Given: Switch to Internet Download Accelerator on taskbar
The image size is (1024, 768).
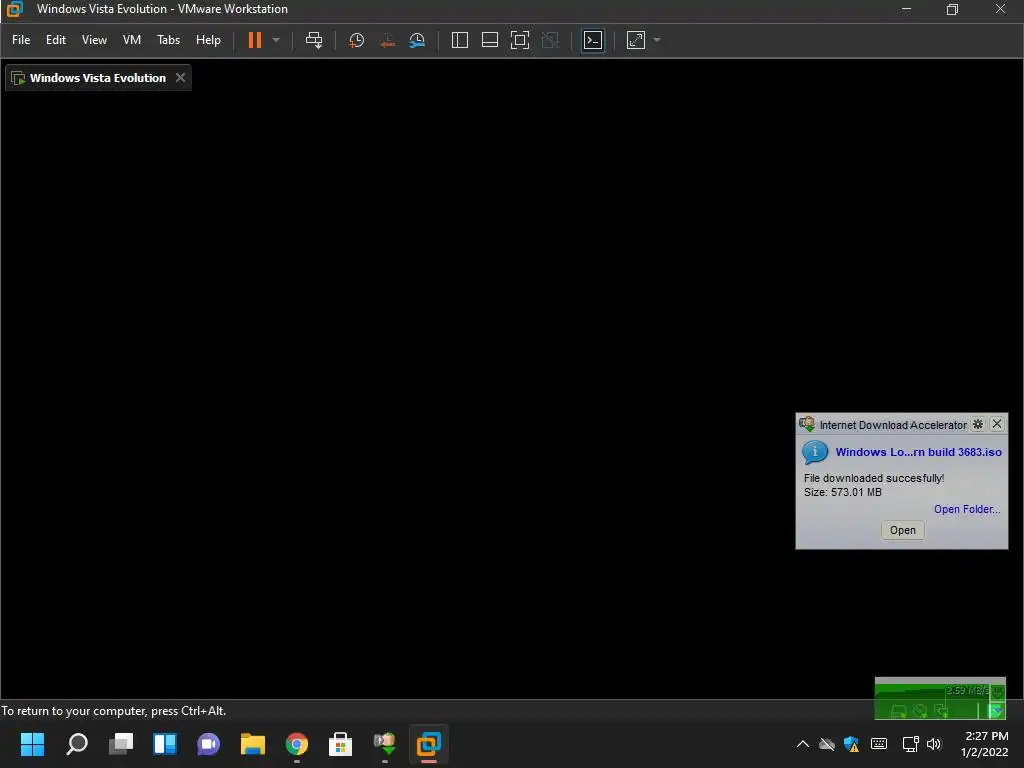Looking at the screenshot, I should [x=385, y=744].
